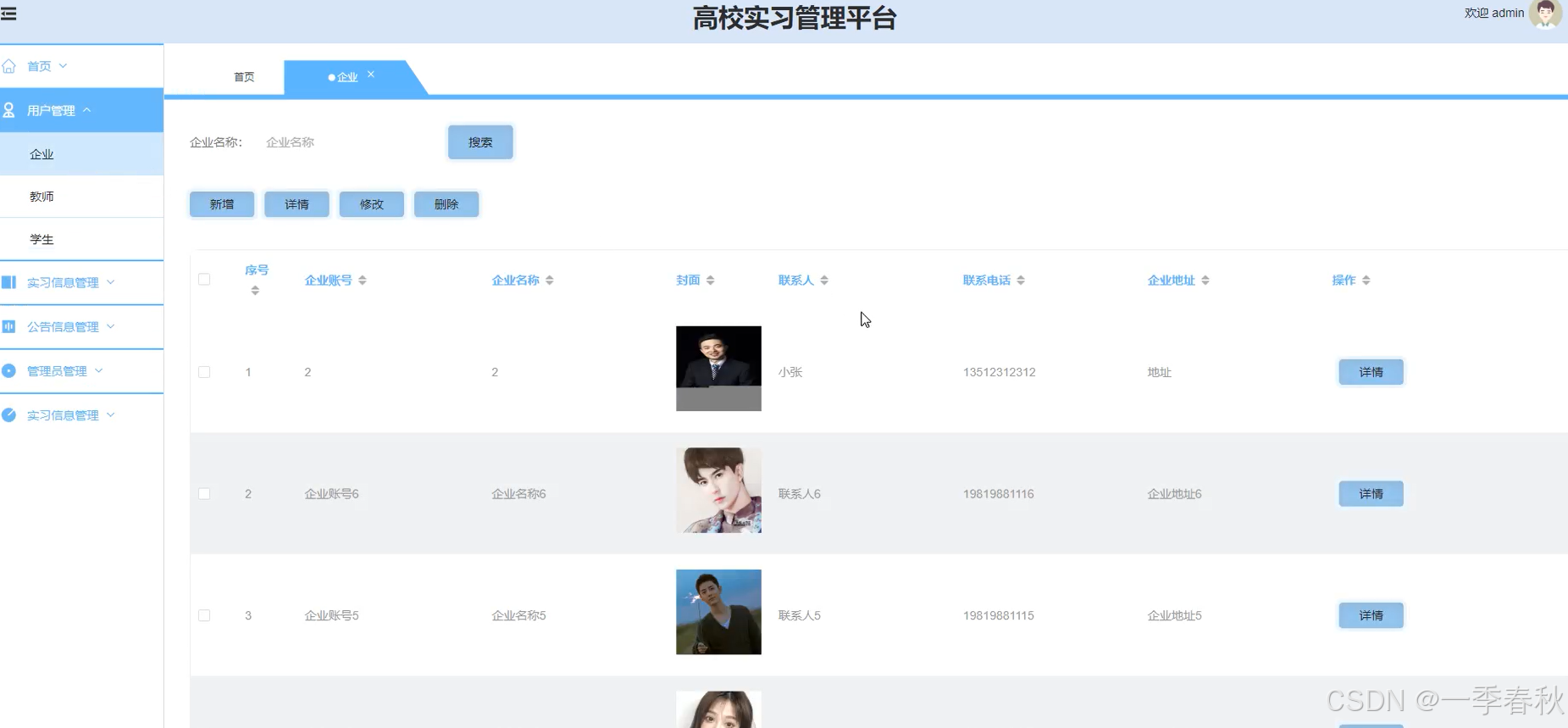Select 教师 in the sidebar submenu
The height and width of the screenshot is (728, 1568).
[81, 197]
